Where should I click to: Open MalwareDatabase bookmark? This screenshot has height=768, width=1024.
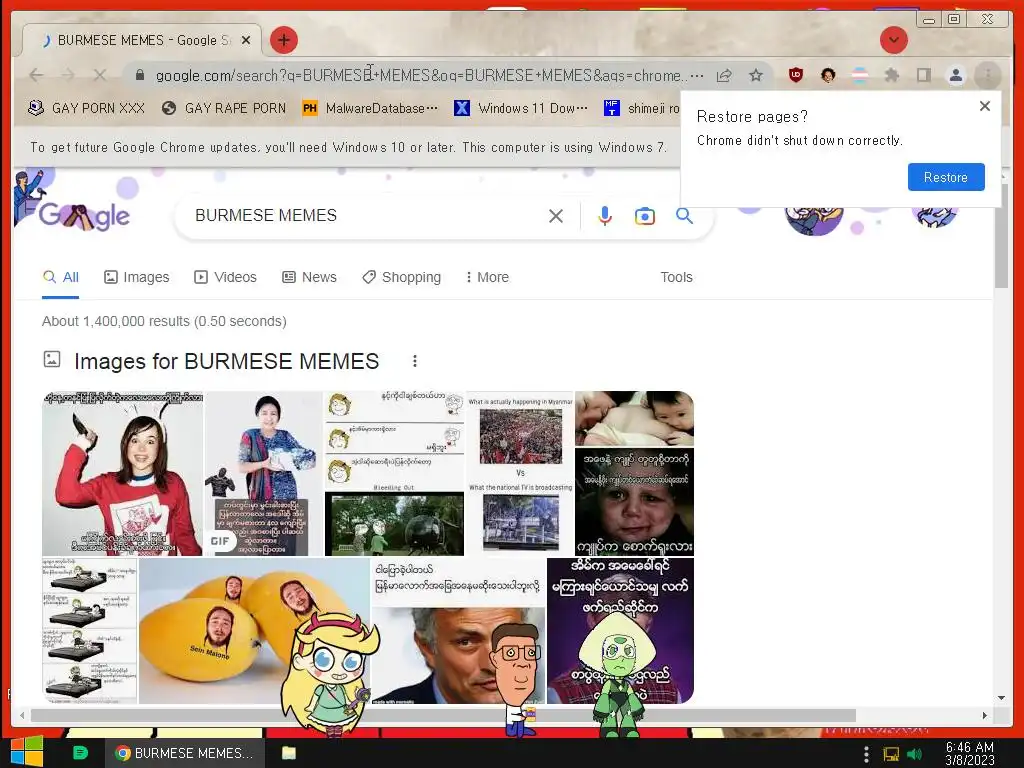coord(370,108)
